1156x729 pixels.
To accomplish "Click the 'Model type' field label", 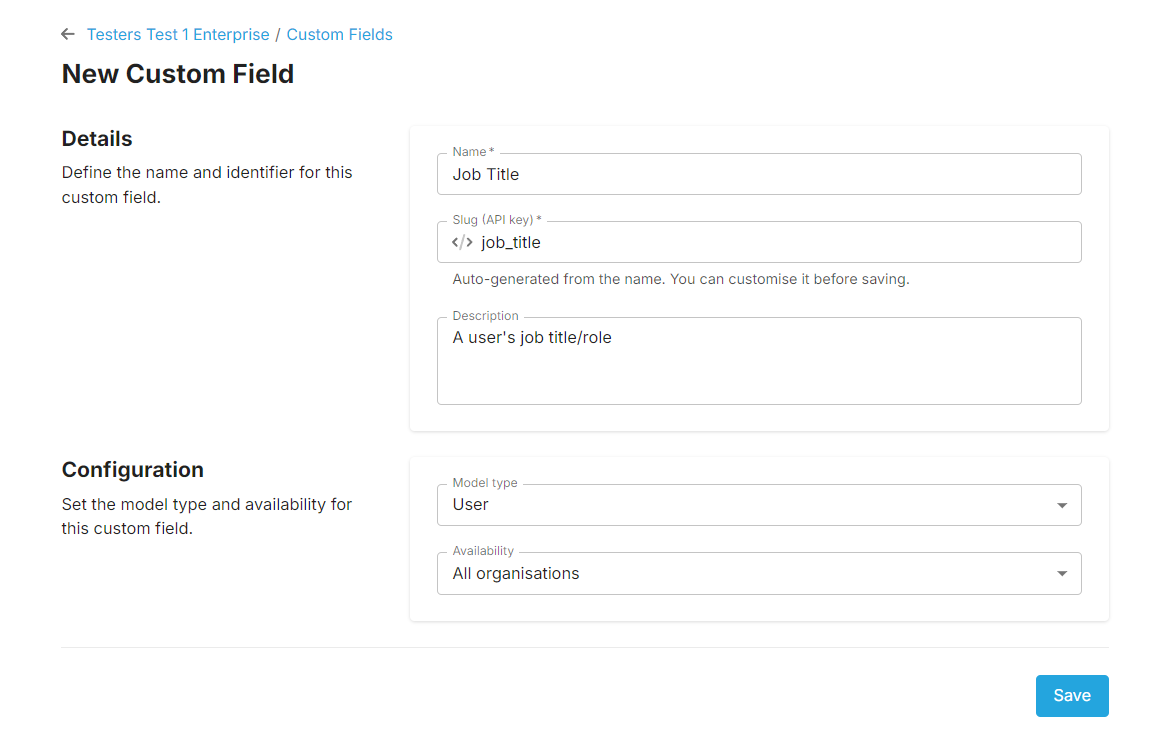I will (x=485, y=483).
